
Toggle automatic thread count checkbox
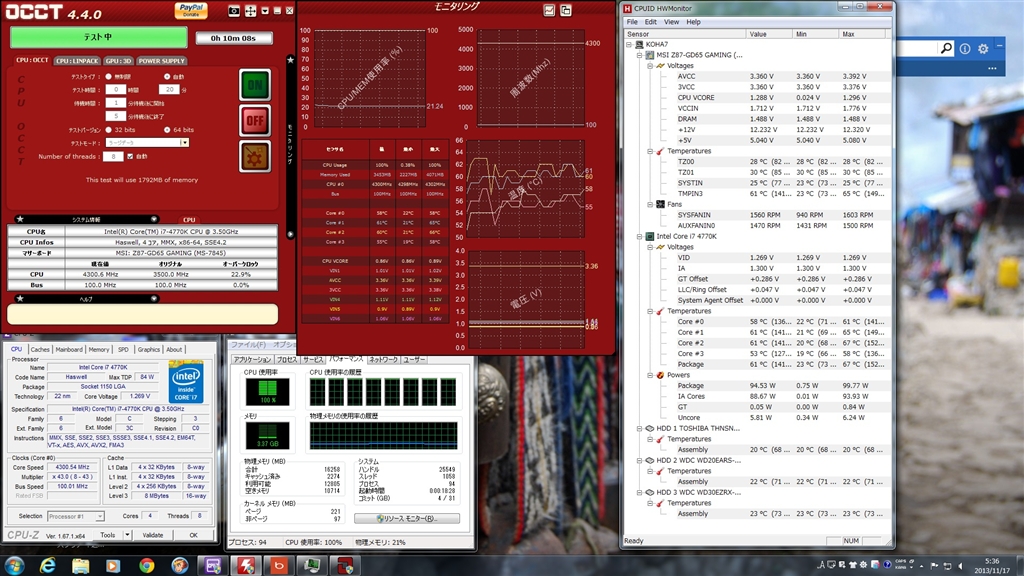tap(130, 157)
